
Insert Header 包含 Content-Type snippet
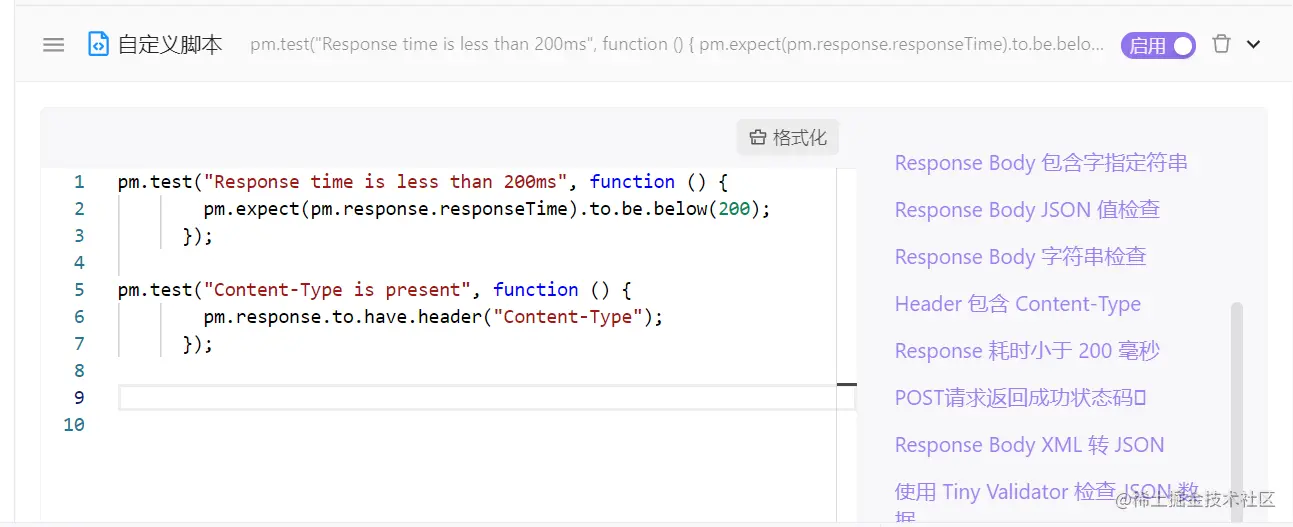pos(1018,304)
